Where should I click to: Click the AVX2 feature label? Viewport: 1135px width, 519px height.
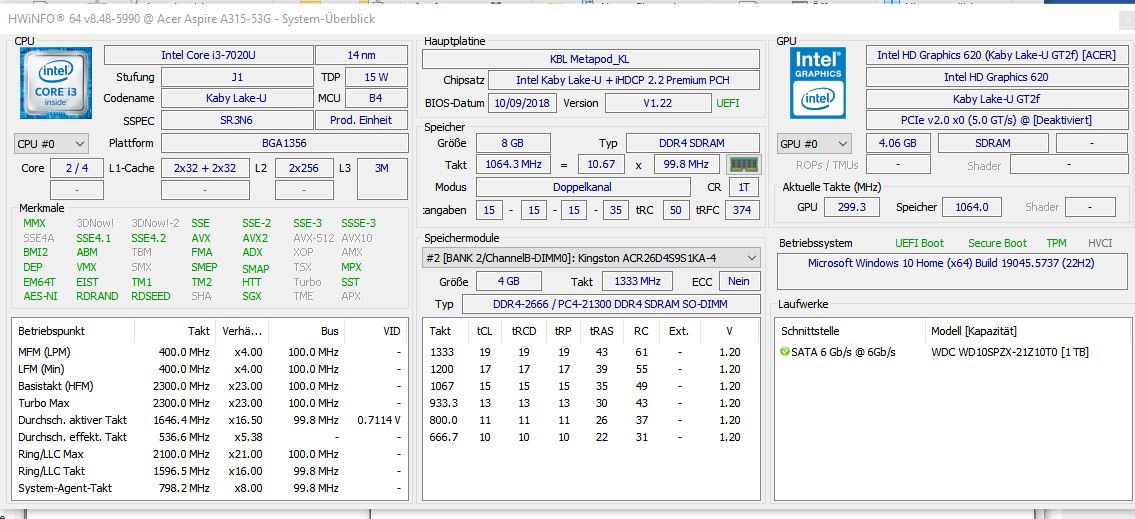(x=255, y=237)
